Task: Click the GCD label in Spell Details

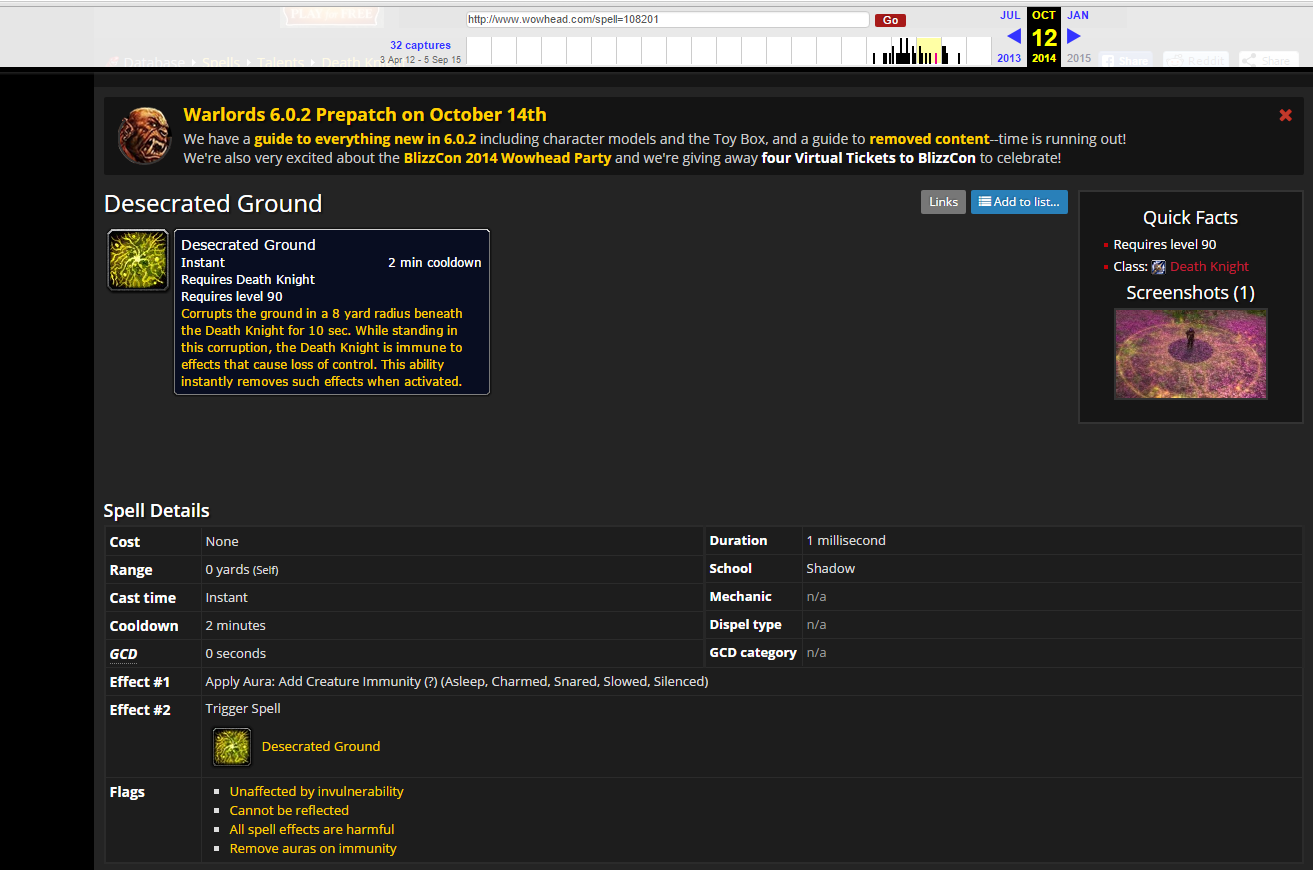Action: pos(124,654)
